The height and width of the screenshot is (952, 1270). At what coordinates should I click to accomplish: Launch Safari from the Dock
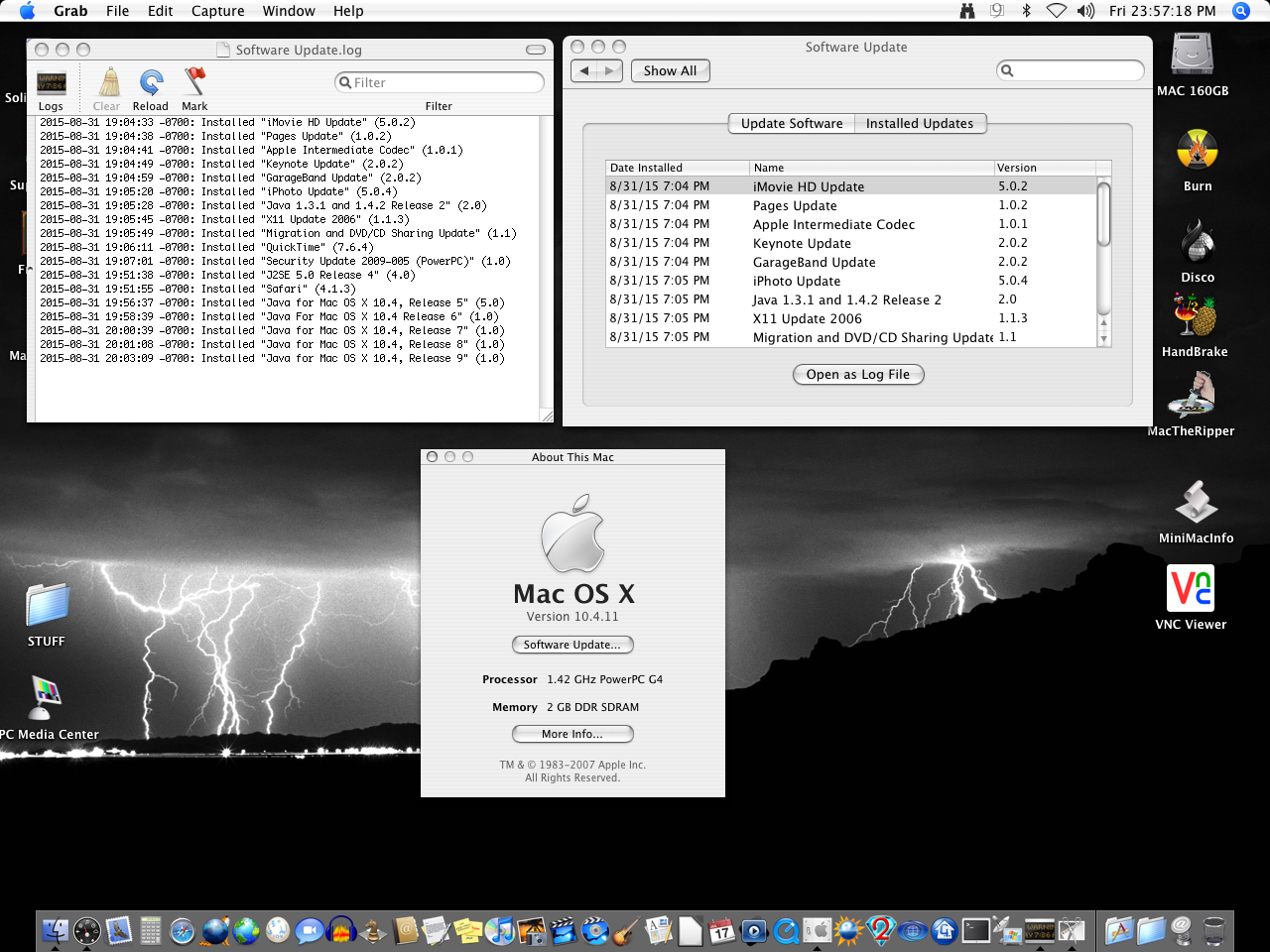183,930
